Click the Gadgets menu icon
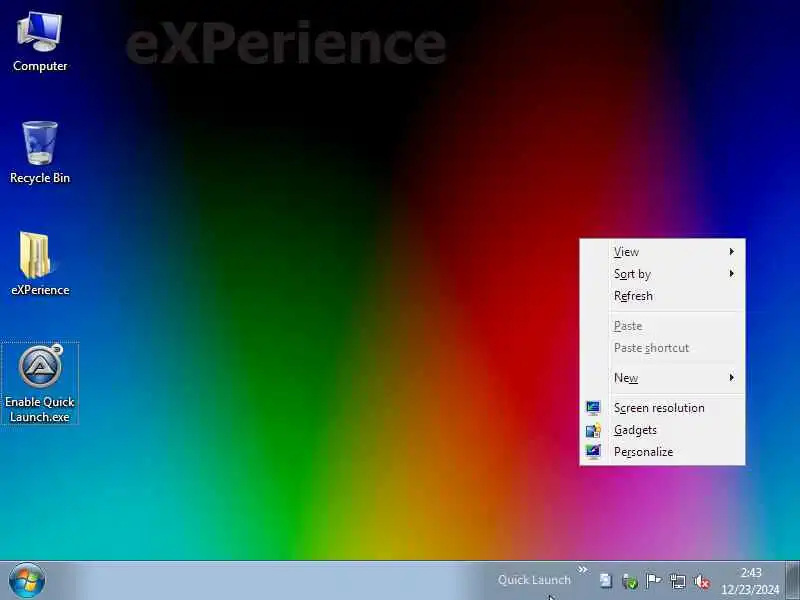Viewport: 800px width, 600px height. [x=593, y=430]
